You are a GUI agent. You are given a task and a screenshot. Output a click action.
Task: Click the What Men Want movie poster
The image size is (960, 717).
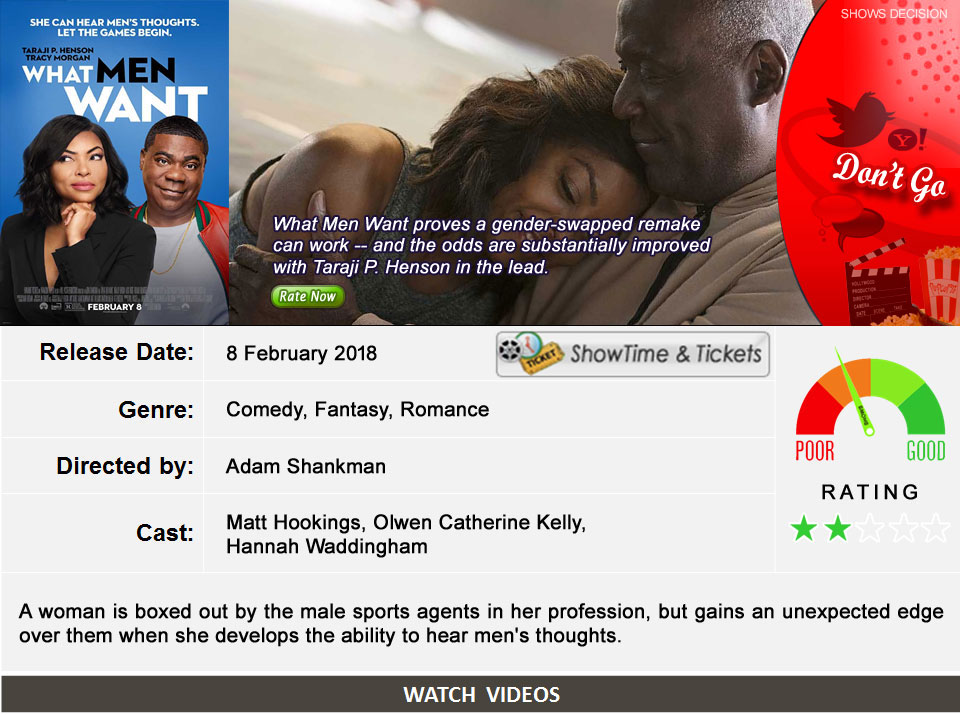[114, 162]
